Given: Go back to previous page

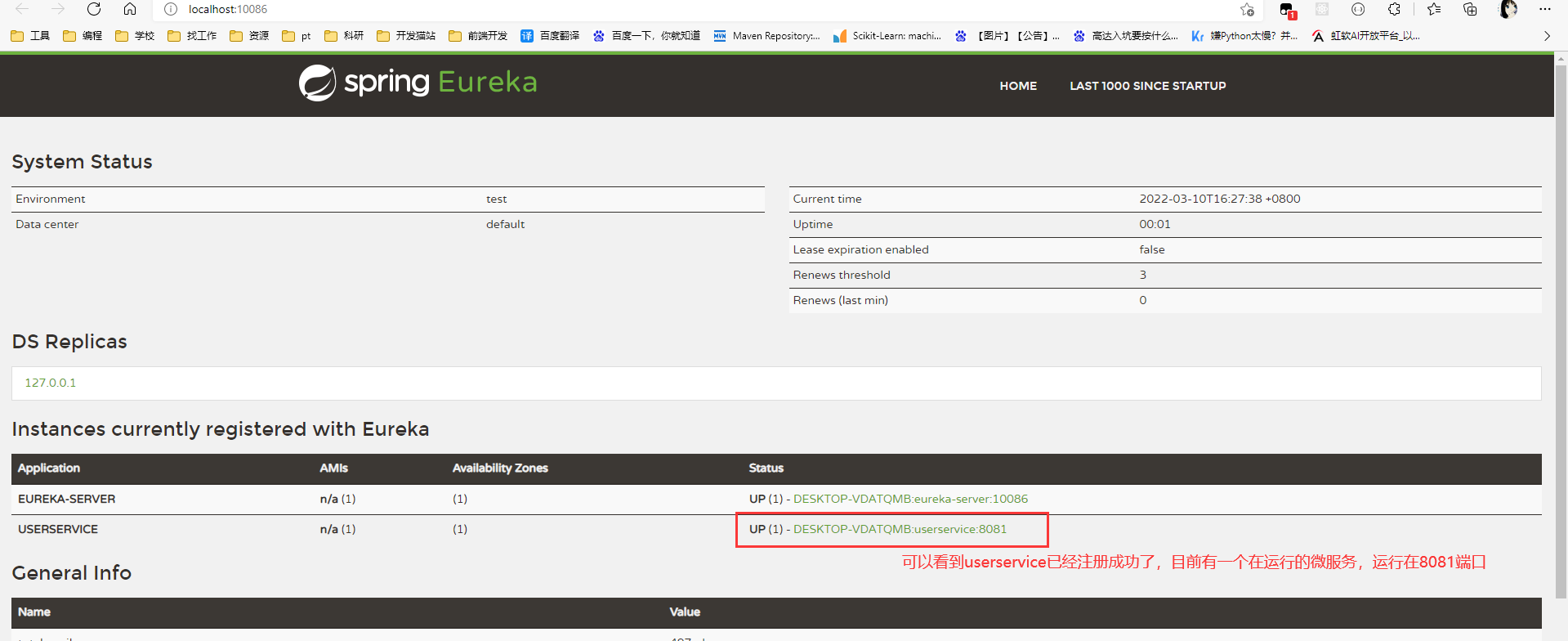Looking at the screenshot, I should tap(22, 9).
